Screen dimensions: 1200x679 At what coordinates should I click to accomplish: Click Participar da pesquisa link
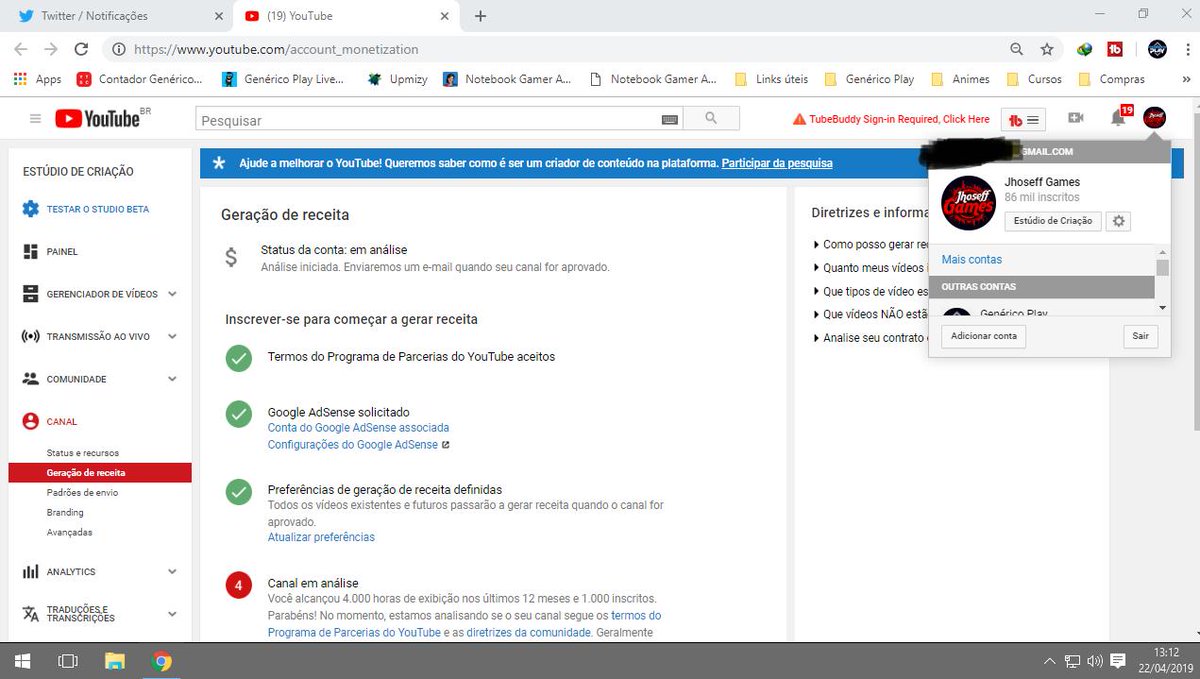tap(777, 163)
